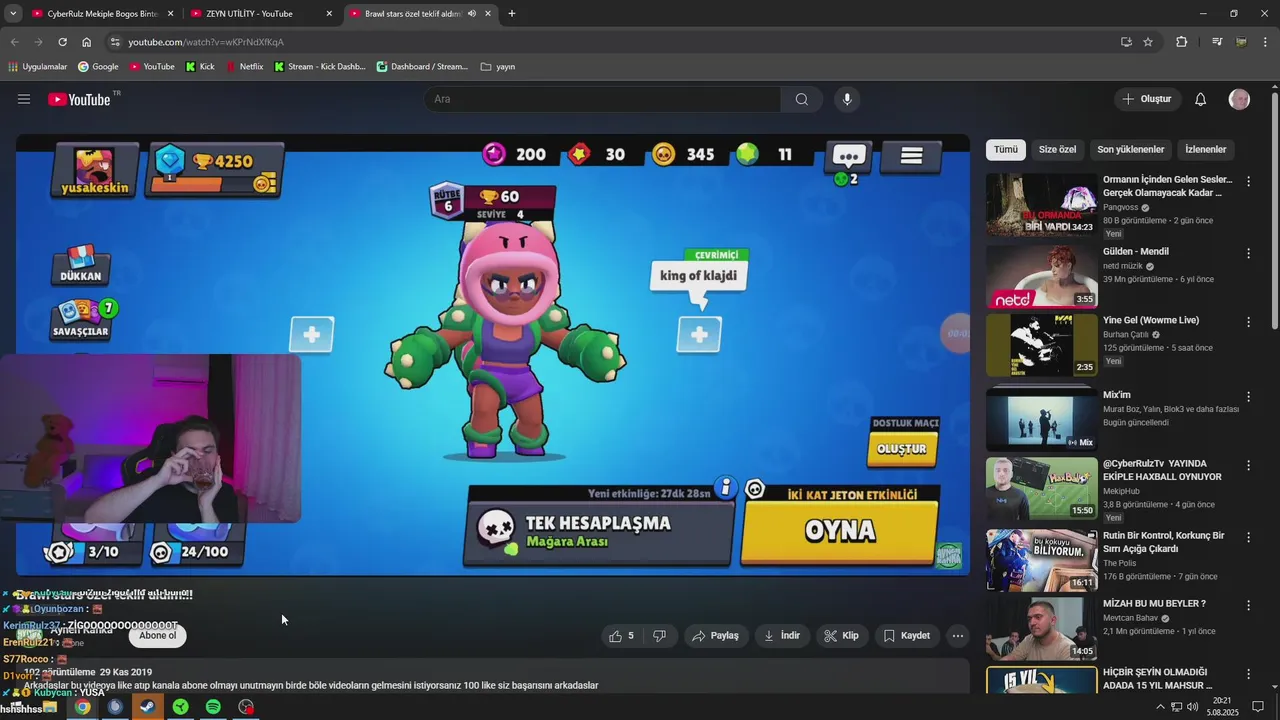Select the İzlenenler filter chip
1280x720 pixels.
click(x=1206, y=149)
